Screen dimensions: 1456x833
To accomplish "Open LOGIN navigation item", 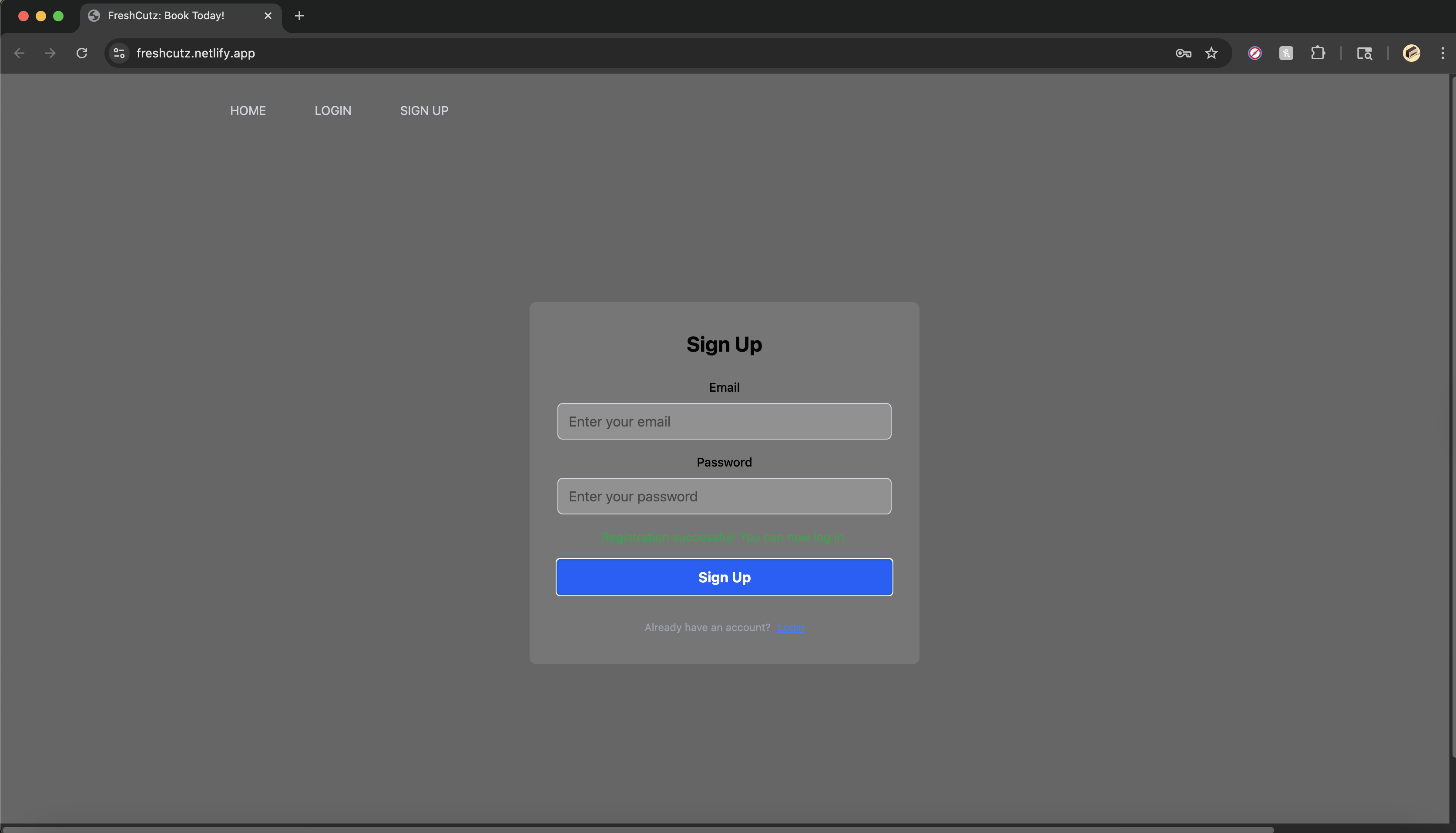I will (333, 111).
